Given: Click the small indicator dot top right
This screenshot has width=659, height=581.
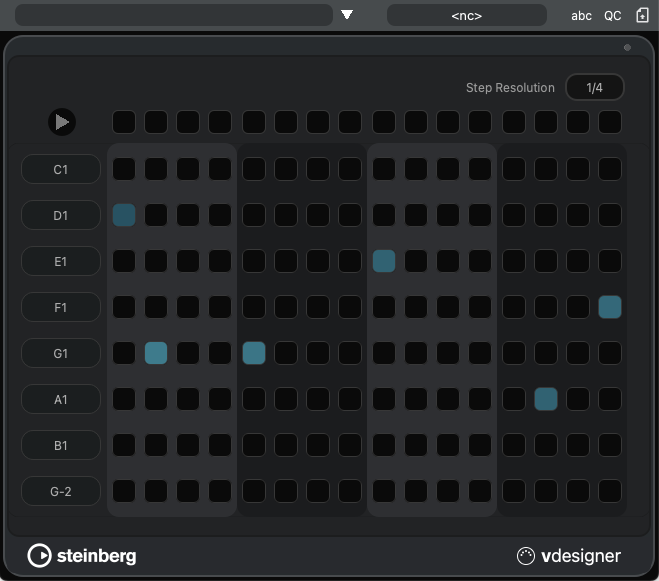Looking at the screenshot, I should pos(627,47).
